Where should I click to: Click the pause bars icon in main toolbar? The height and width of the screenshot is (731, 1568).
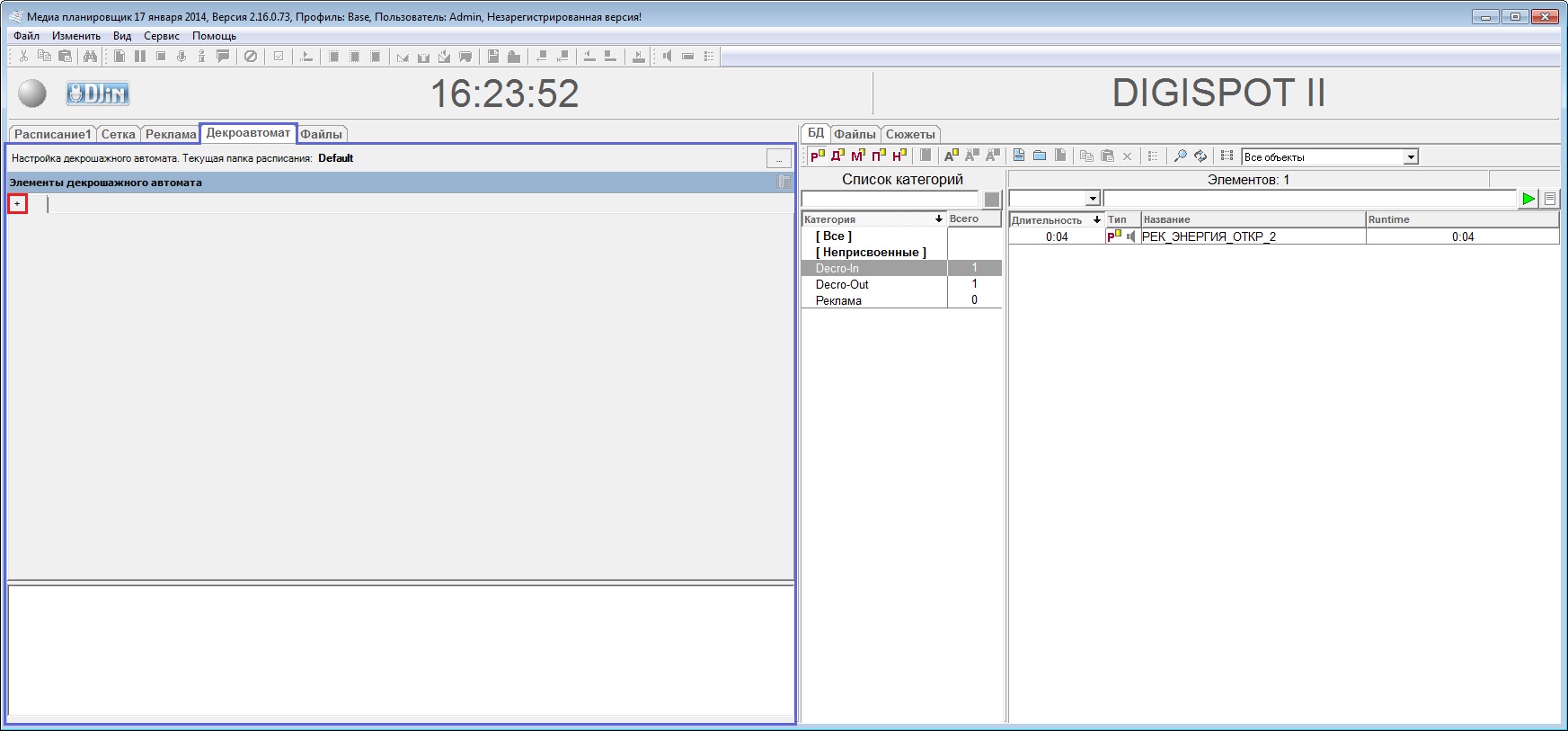tap(140, 56)
